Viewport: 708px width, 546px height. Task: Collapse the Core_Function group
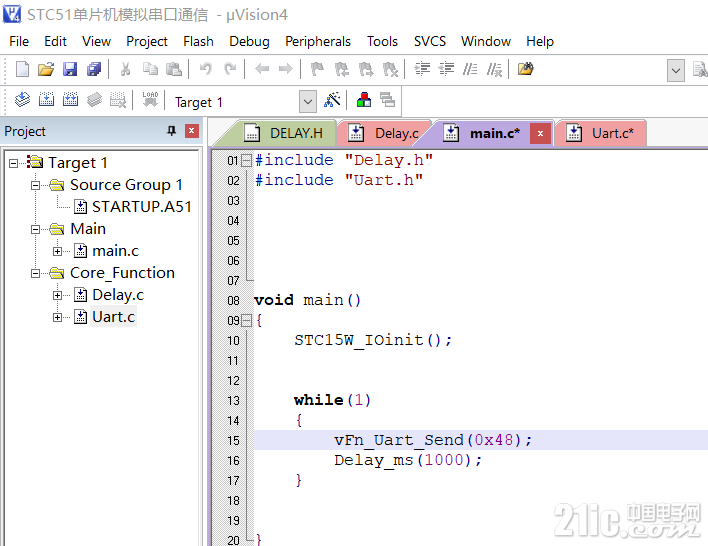tap(35, 273)
